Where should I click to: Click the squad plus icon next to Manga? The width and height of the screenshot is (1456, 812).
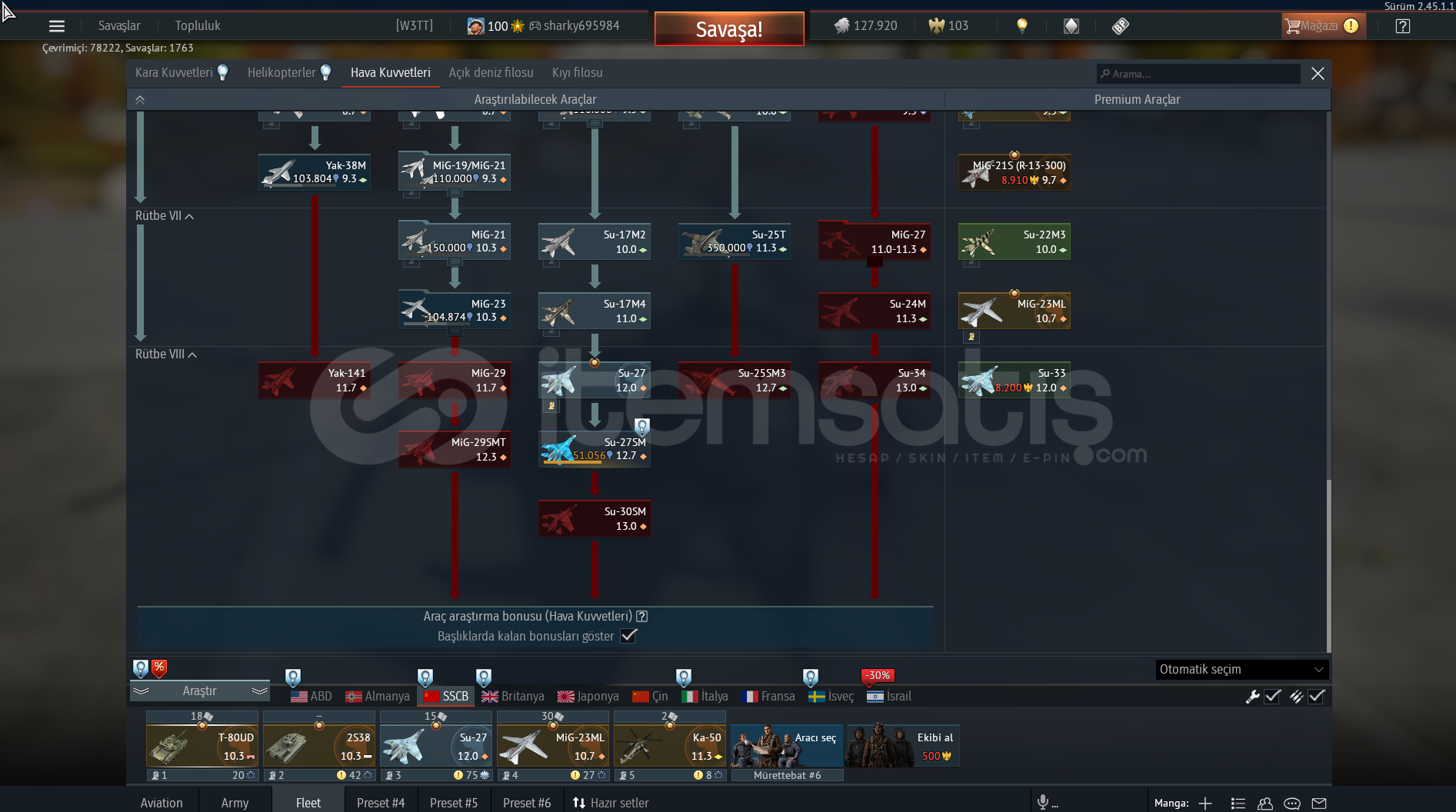(1205, 803)
